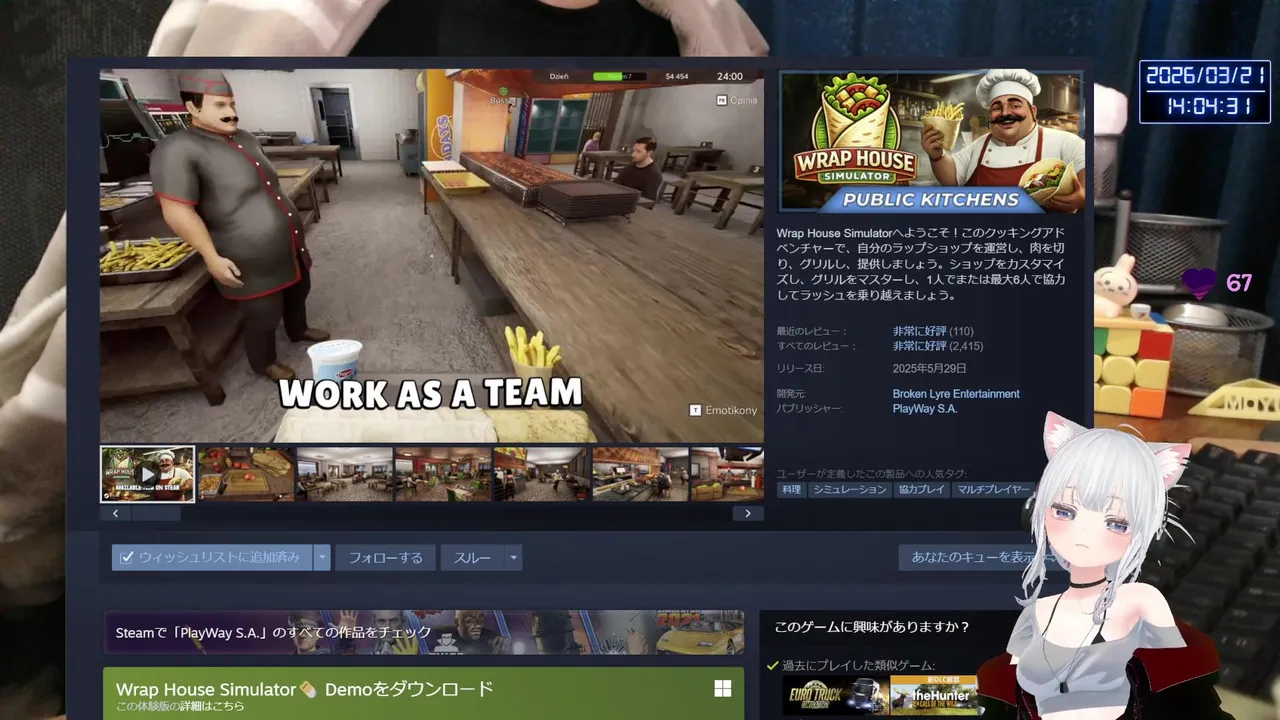1280x720 pixels.
Task: Expand the dropdown arrow beside スルー button
Action: (513, 557)
